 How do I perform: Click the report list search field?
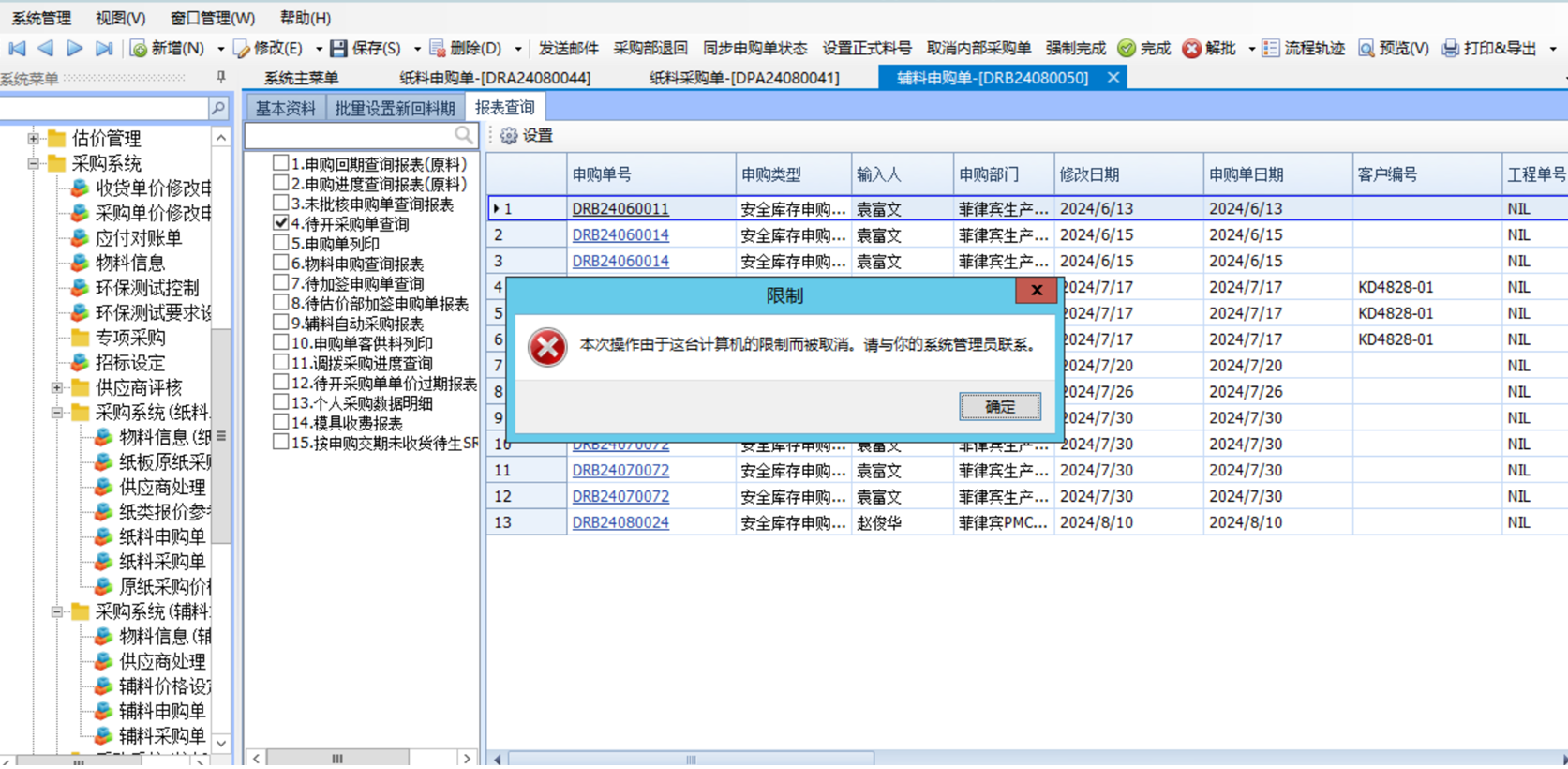351,136
